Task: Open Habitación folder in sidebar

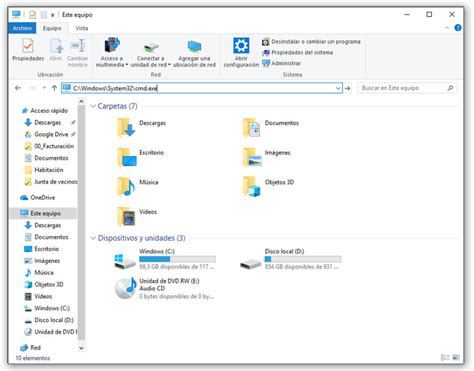Action: click(45, 170)
